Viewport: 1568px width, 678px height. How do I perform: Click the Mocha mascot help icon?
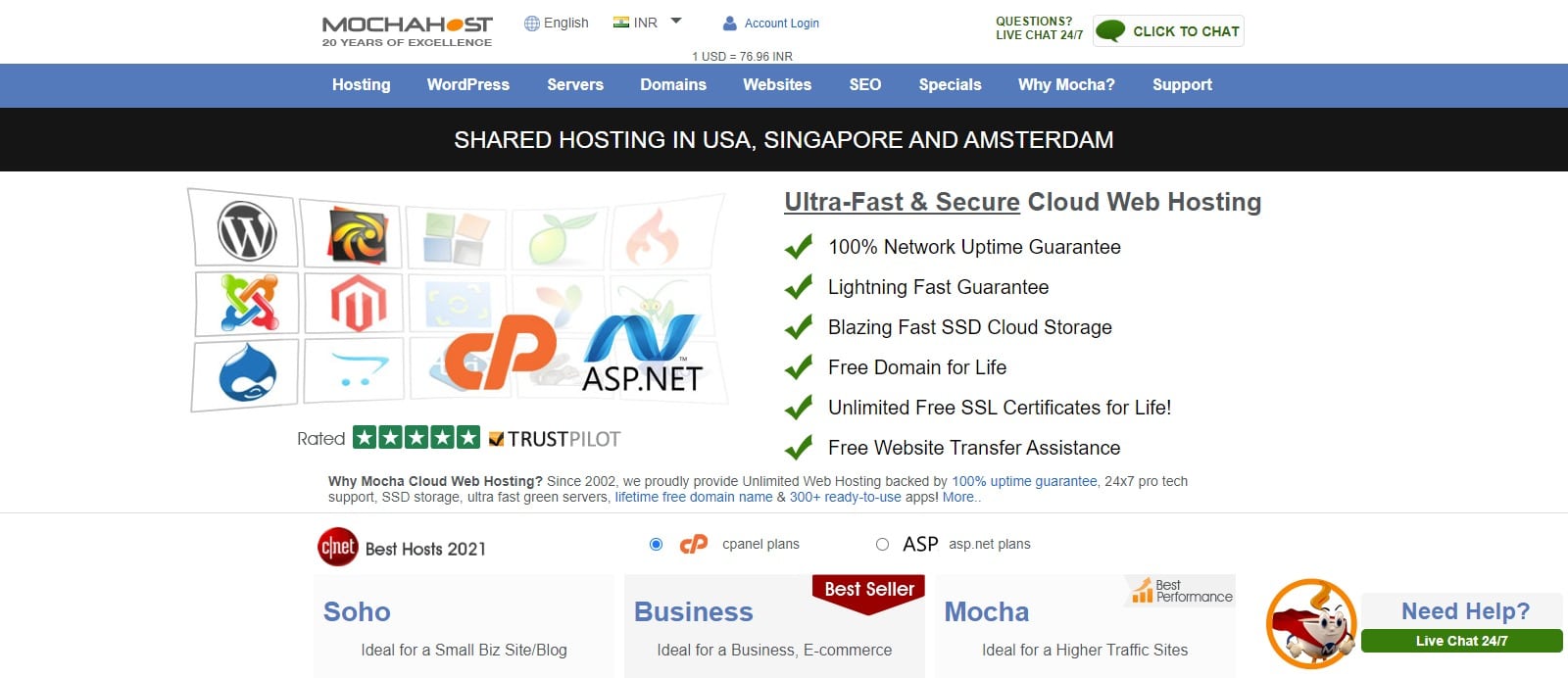[x=1311, y=624]
